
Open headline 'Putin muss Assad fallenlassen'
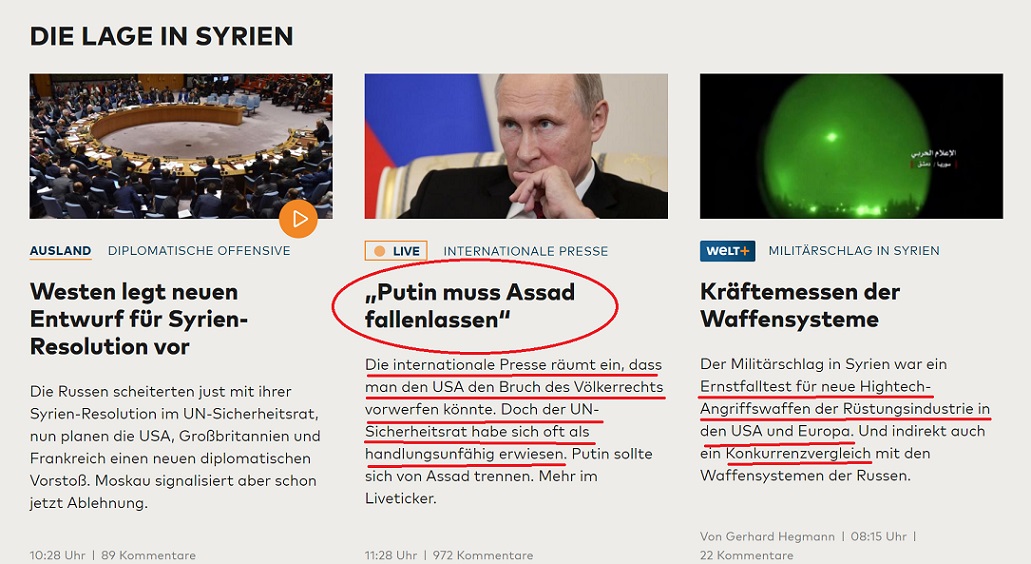(x=469, y=305)
